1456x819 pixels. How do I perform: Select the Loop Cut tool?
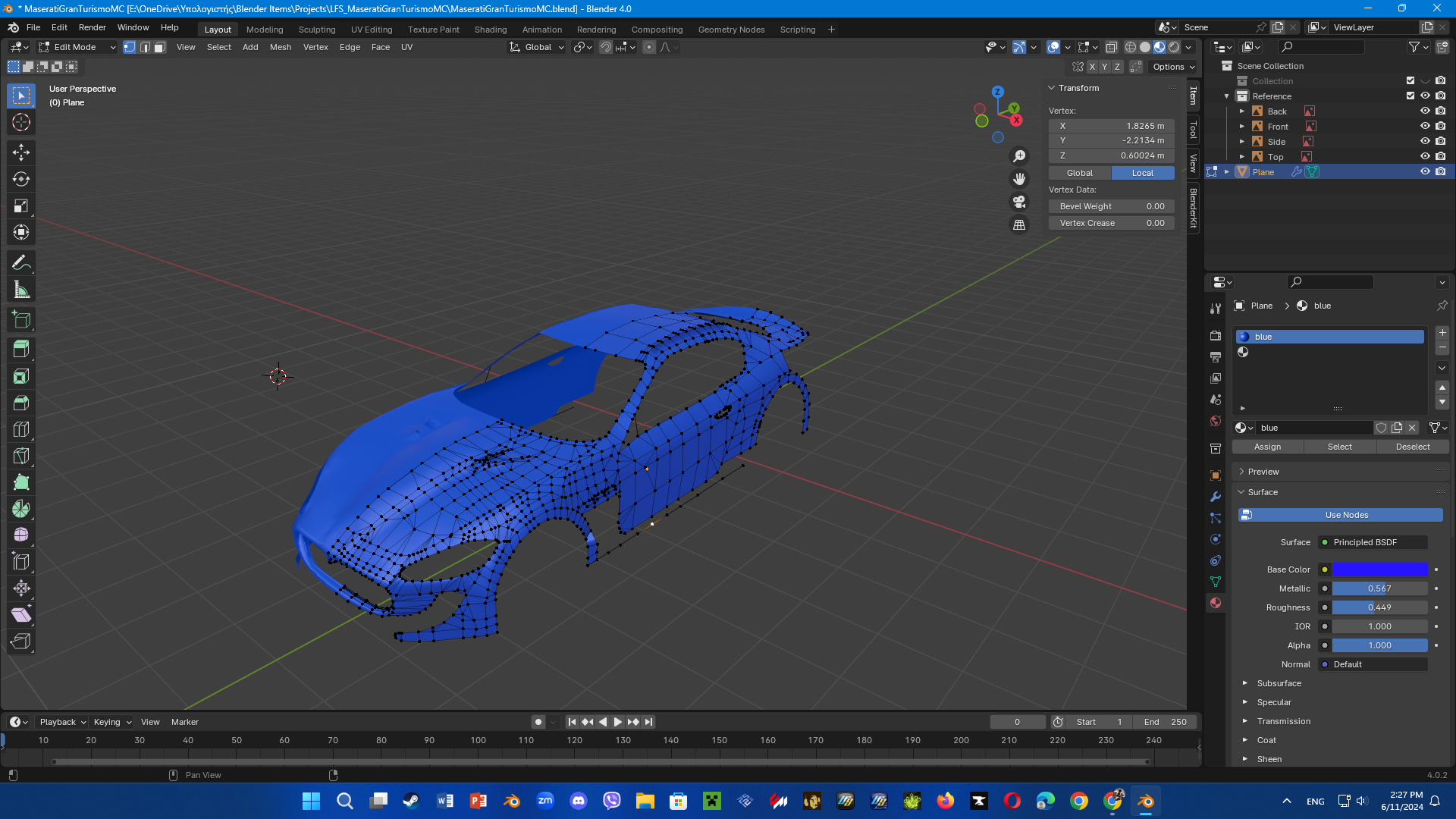(x=21, y=429)
